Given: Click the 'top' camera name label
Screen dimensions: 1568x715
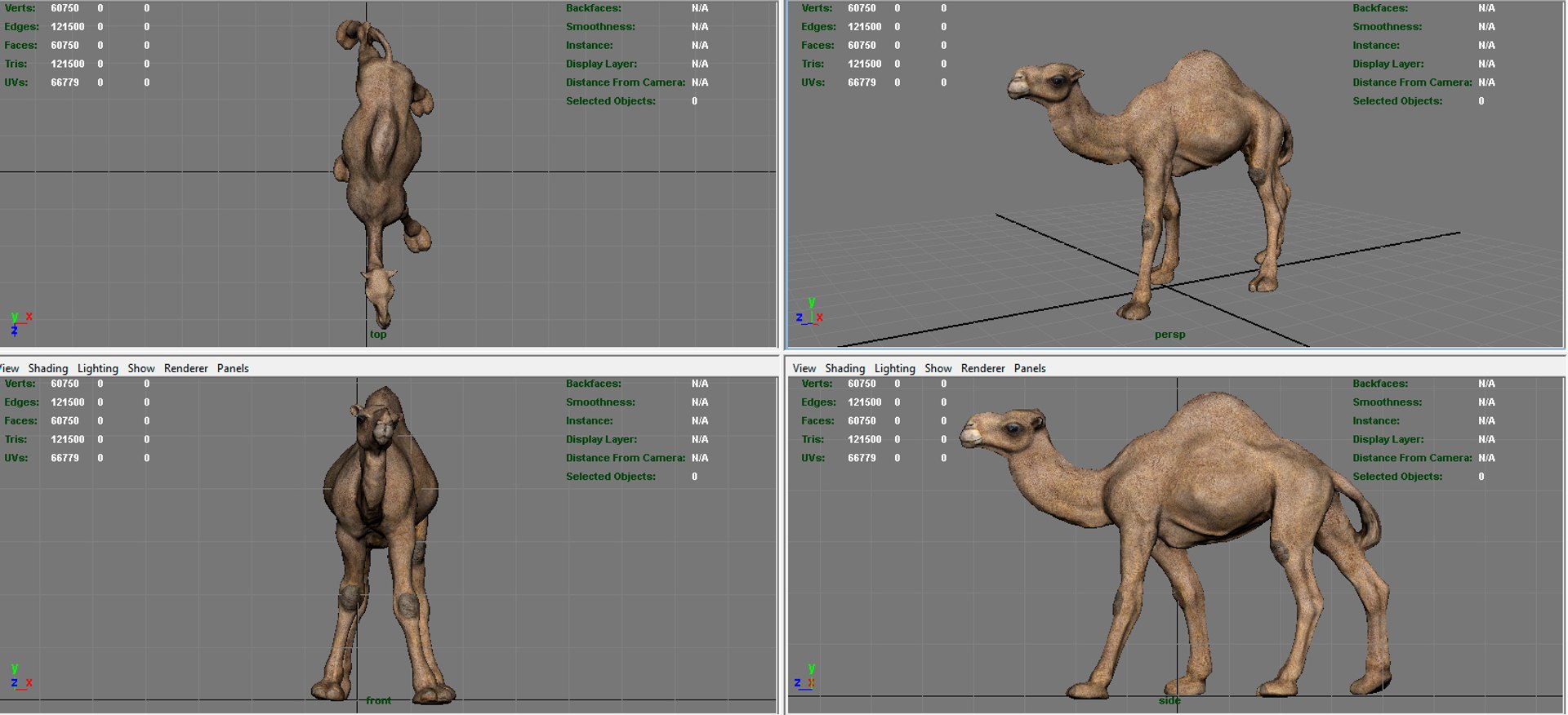Looking at the screenshot, I should (x=378, y=335).
